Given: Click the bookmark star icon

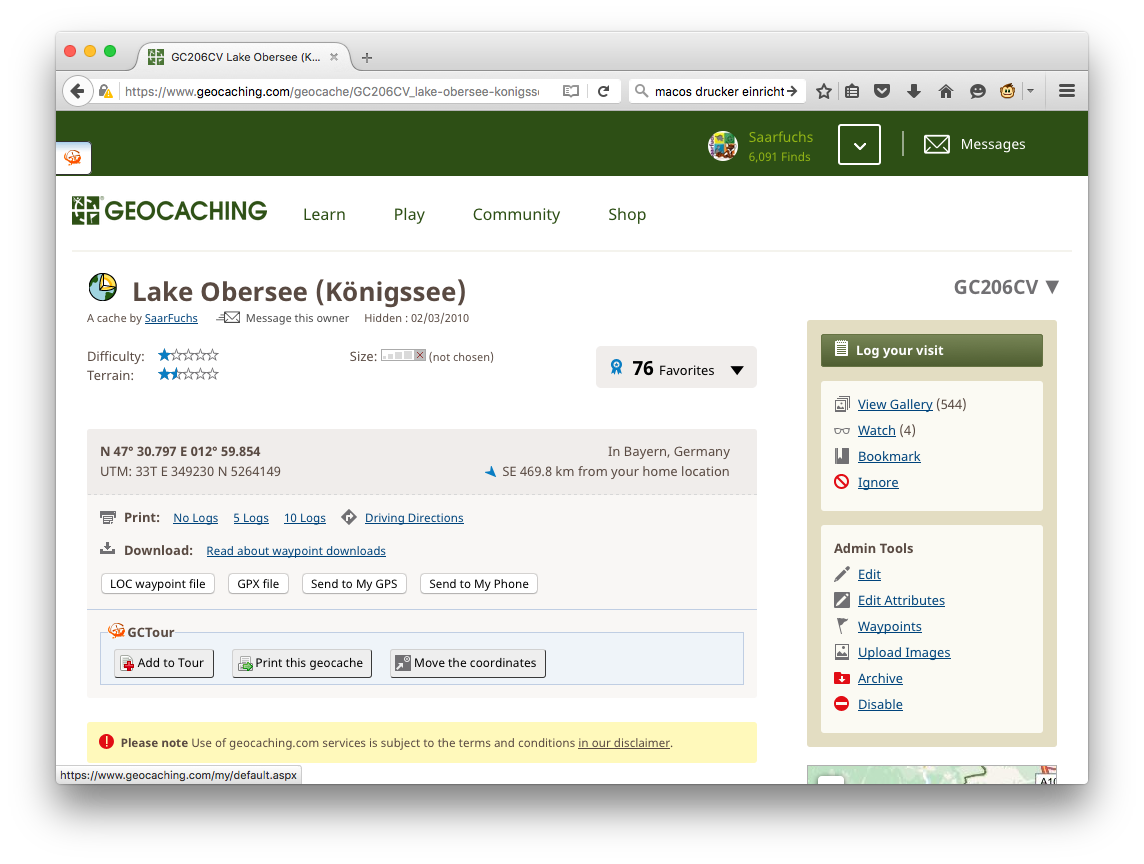Looking at the screenshot, I should pos(824,91).
